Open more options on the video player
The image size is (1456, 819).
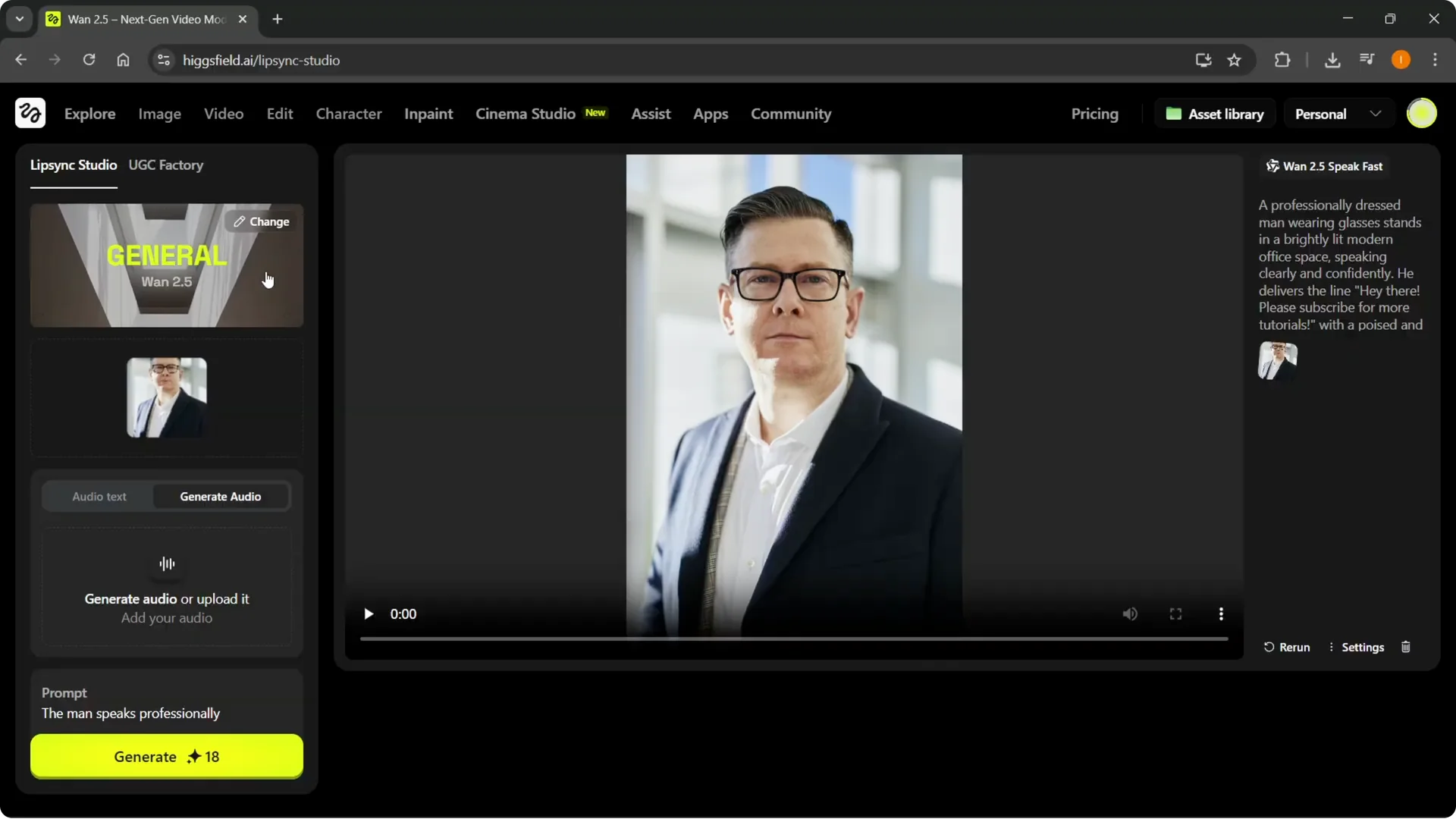coord(1221,614)
